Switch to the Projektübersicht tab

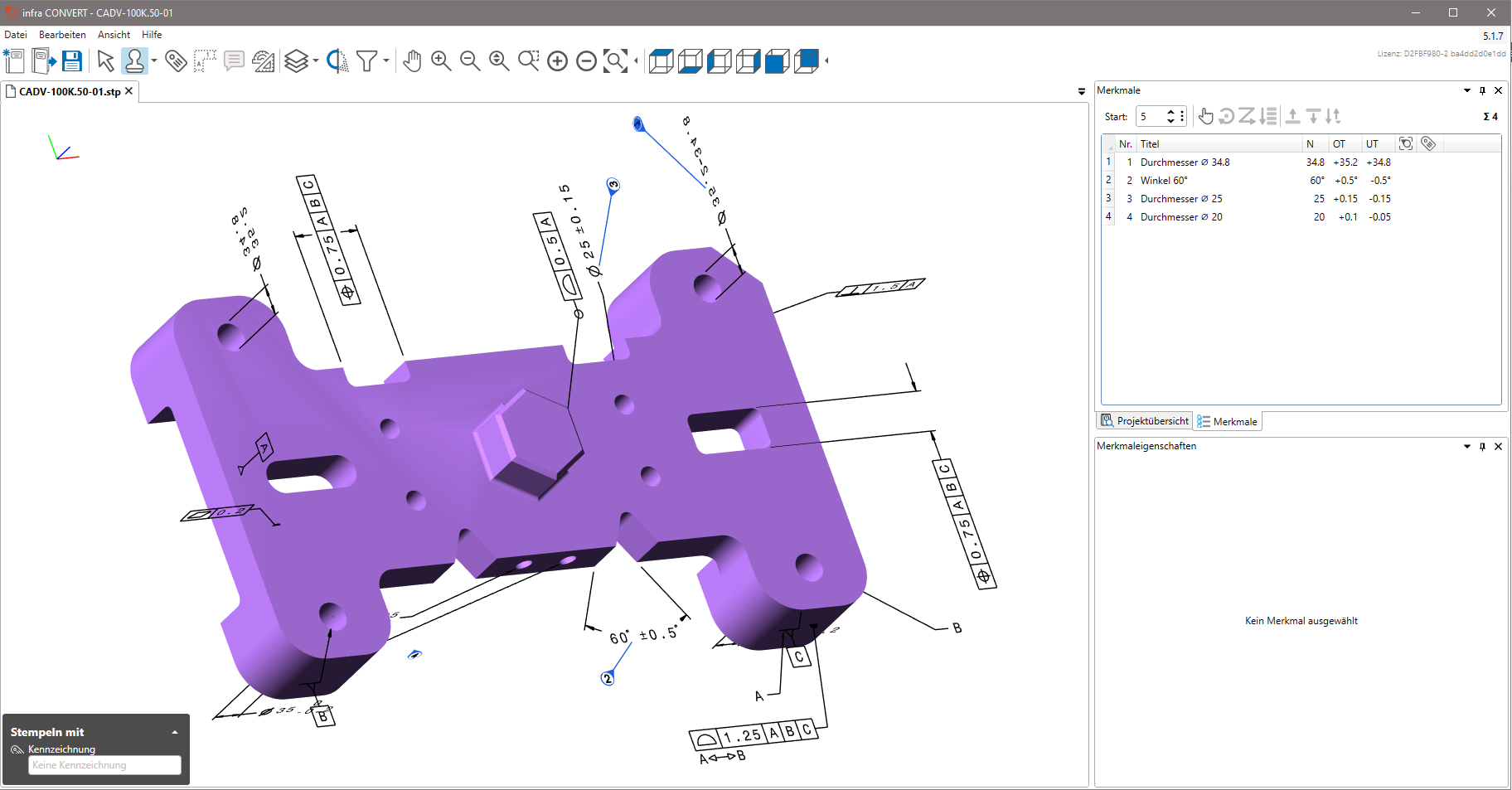tap(1145, 421)
